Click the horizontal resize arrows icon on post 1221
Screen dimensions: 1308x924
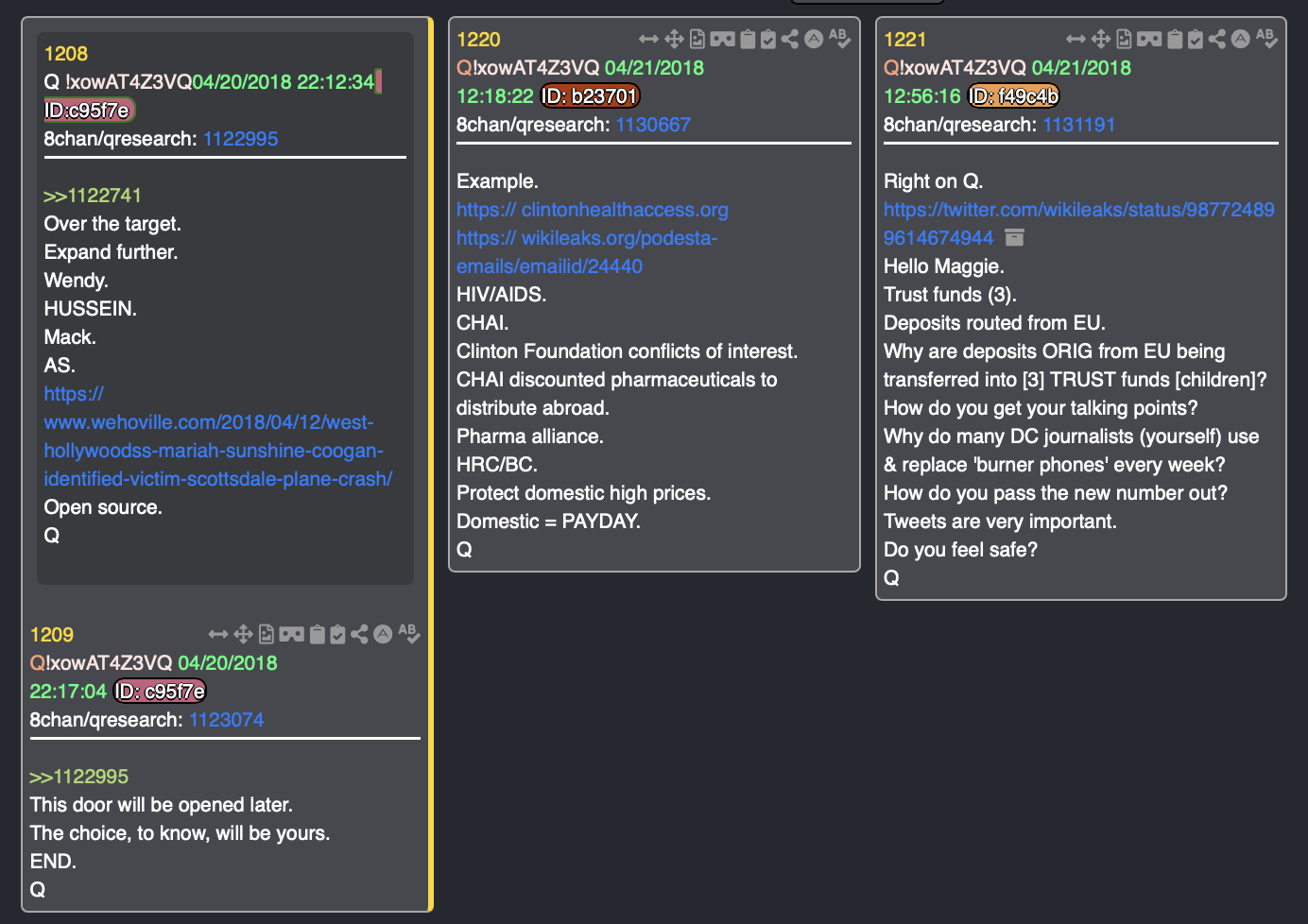click(1076, 39)
